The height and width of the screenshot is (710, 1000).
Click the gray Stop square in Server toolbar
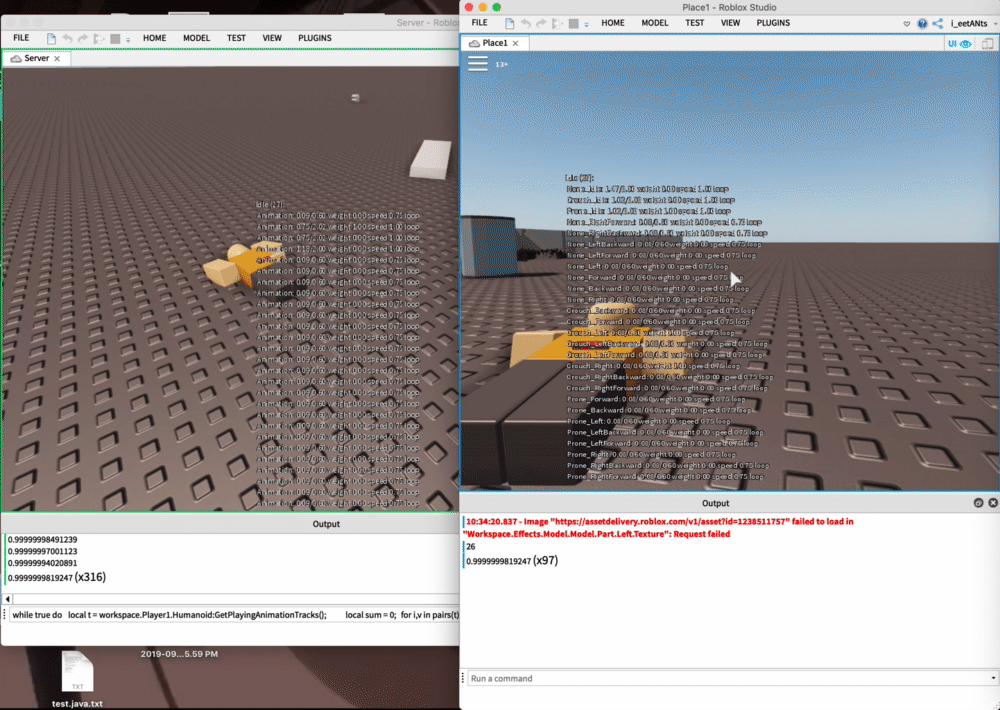click(x=115, y=38)
